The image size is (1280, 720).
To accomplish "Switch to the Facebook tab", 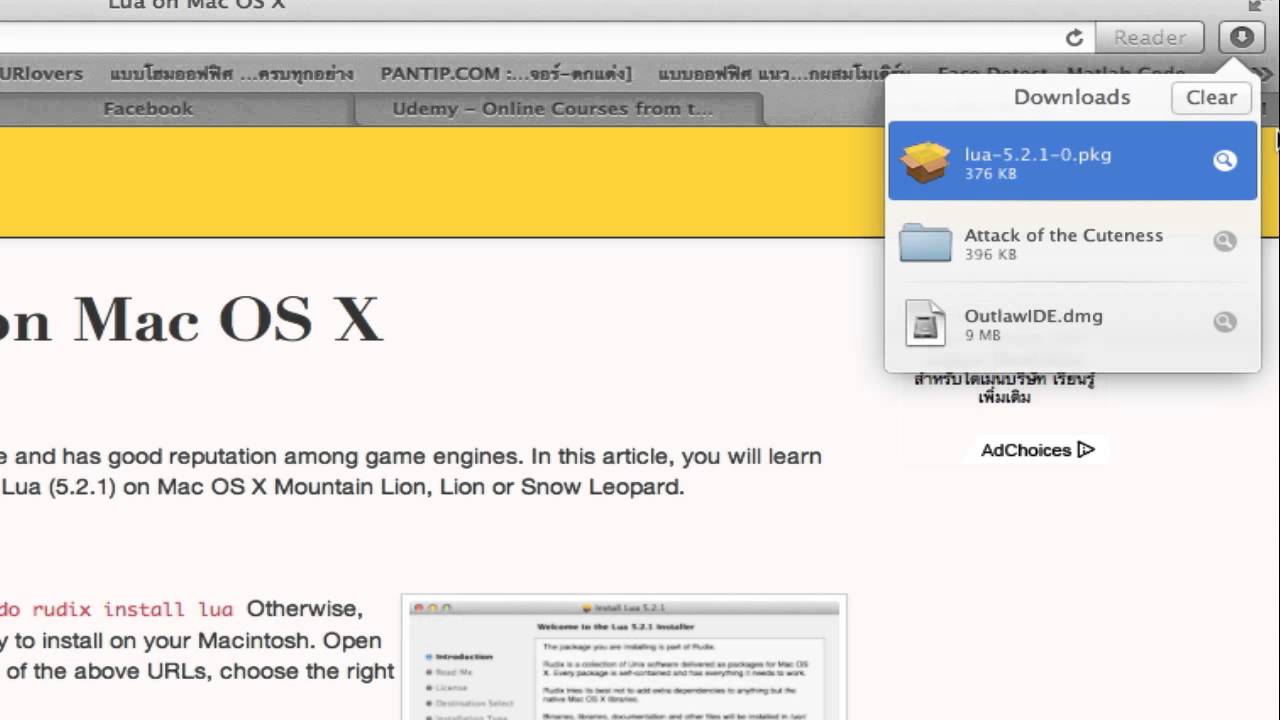I will 148,109.
